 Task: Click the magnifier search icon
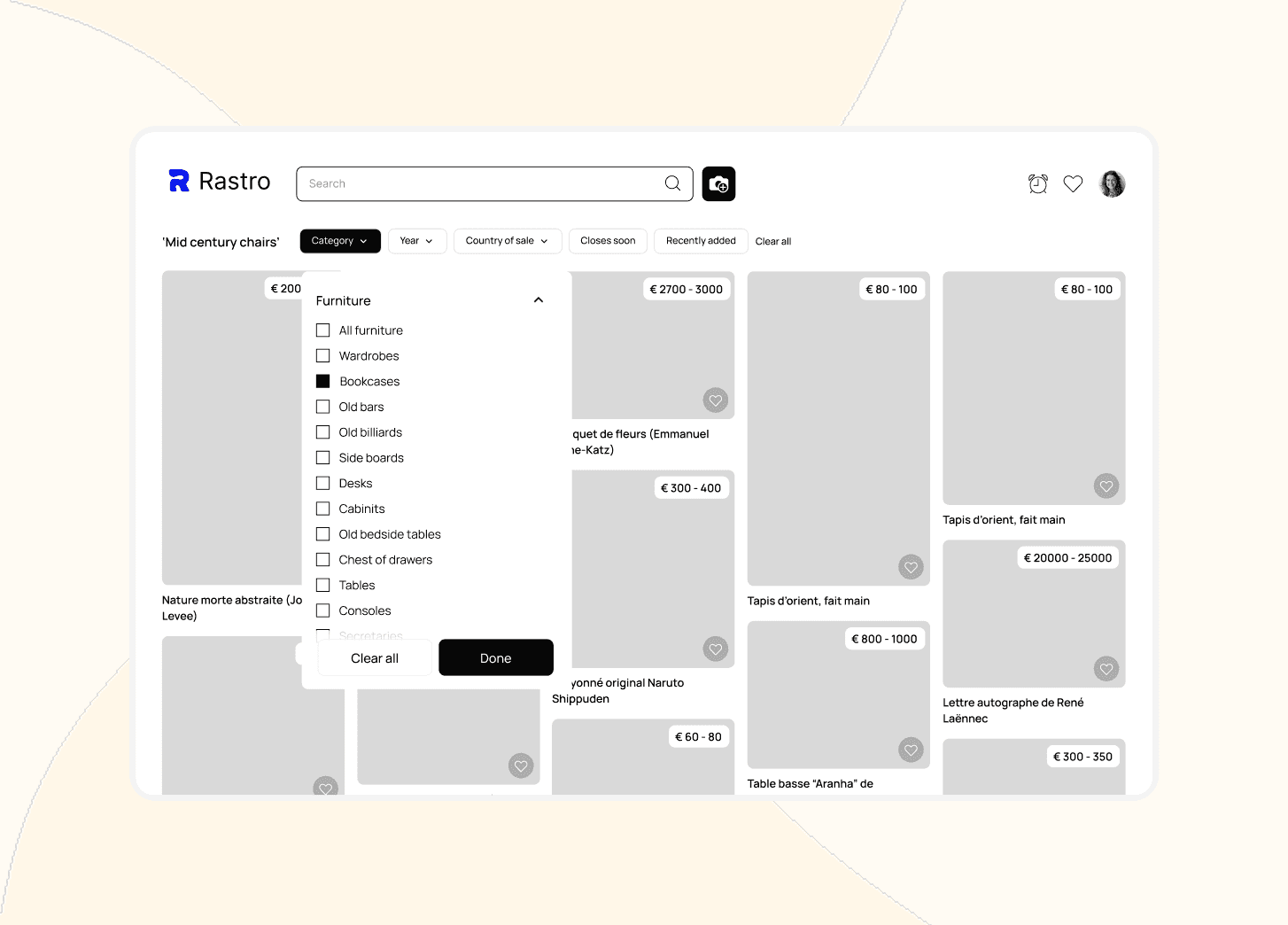point(673,183)
